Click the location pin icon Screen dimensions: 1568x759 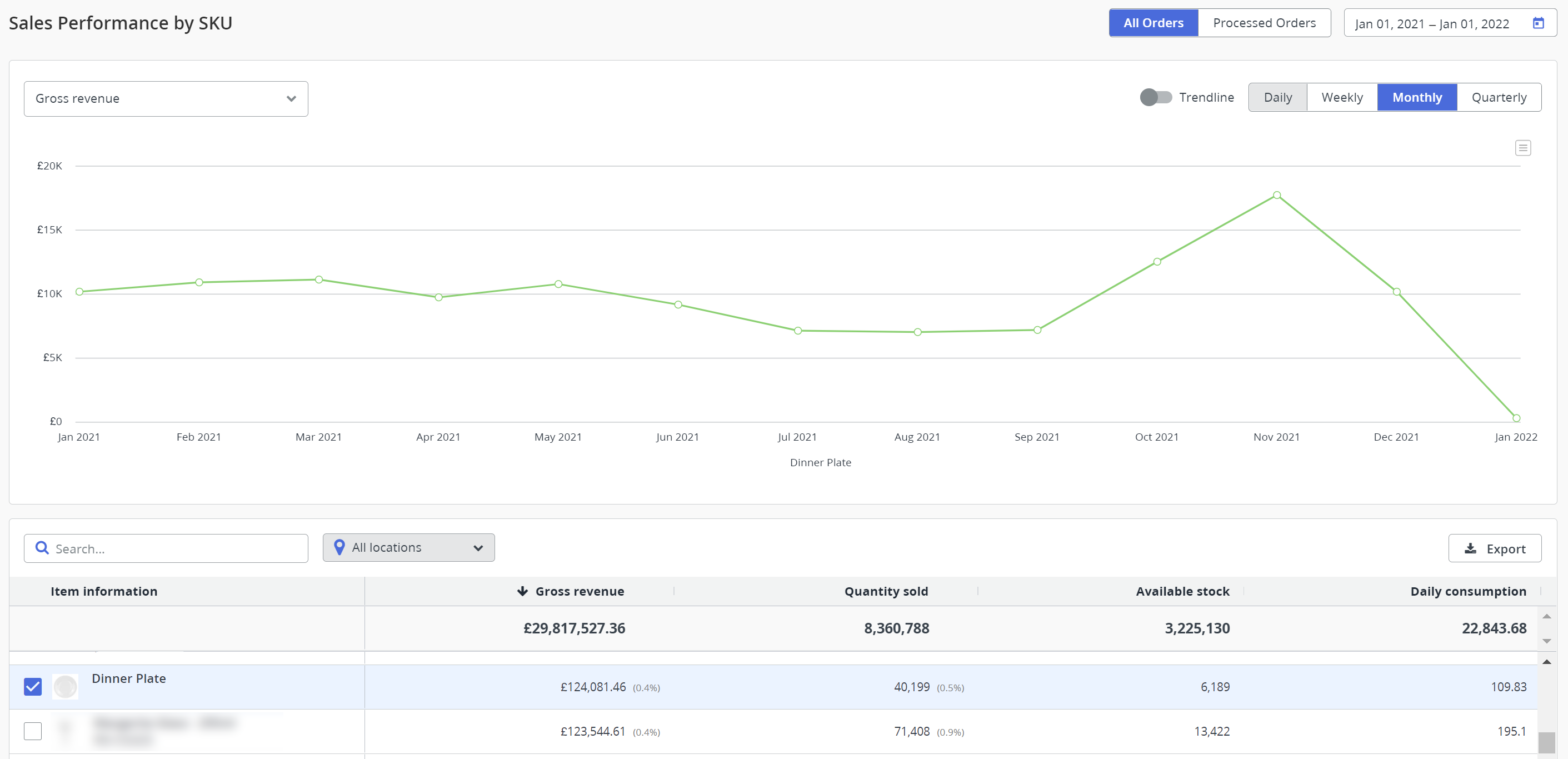pos(339,547)
